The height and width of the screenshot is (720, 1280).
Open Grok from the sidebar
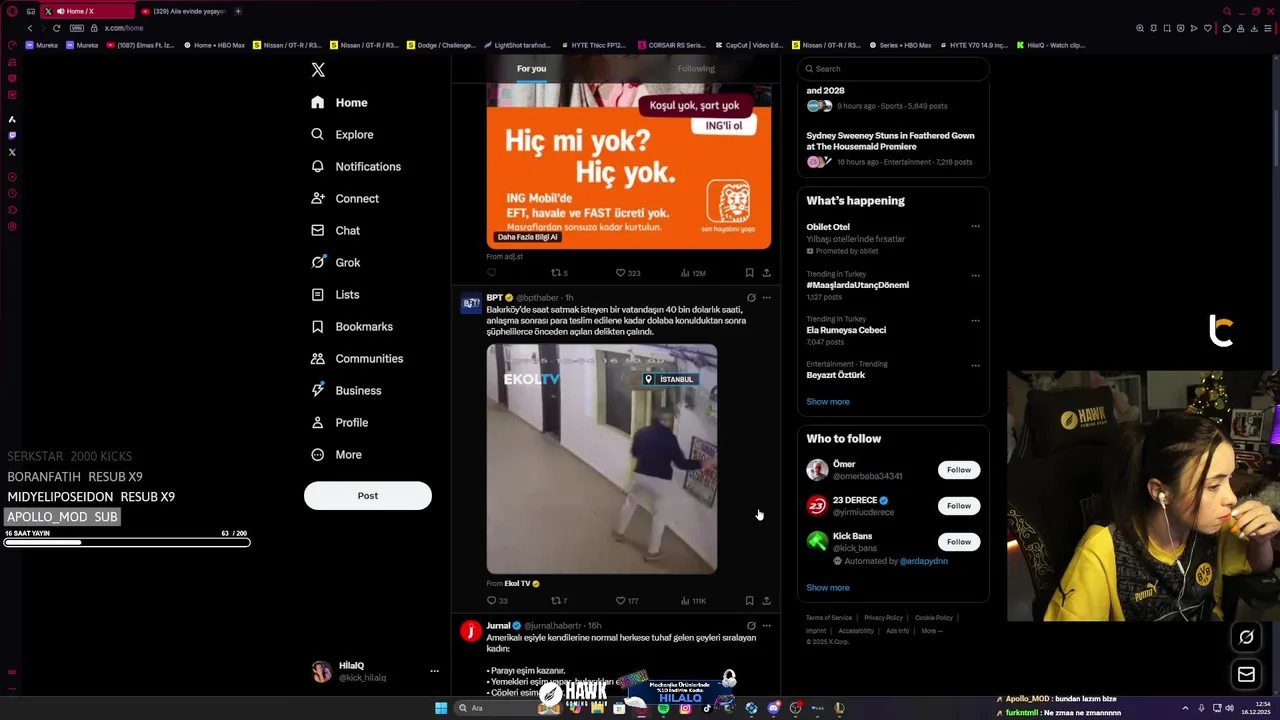(x=335, y=263)
